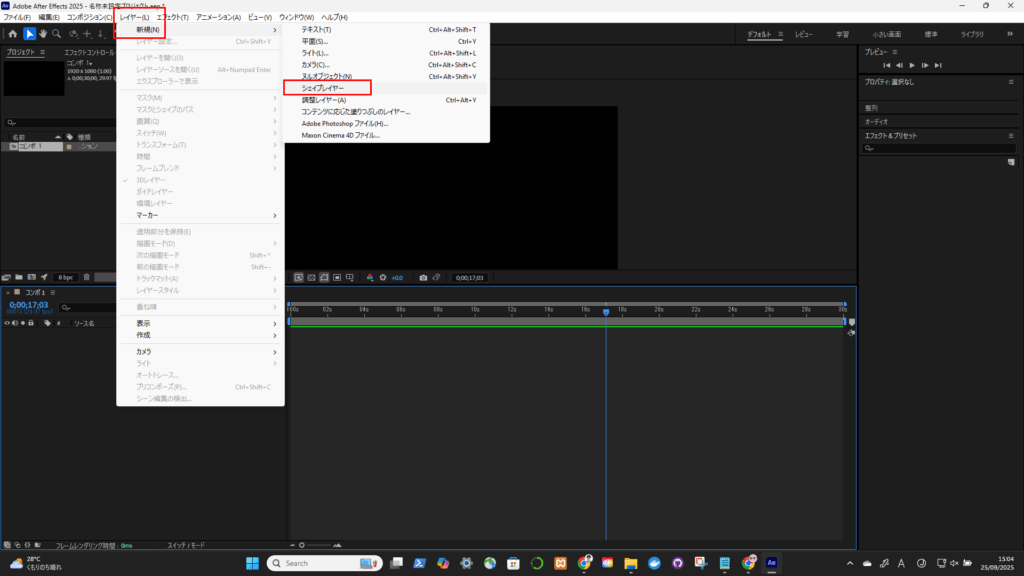The width and height of the screenshot is (1024, 576).
Task: Click the Home icon in toolbar
Action: click(12, 34)
